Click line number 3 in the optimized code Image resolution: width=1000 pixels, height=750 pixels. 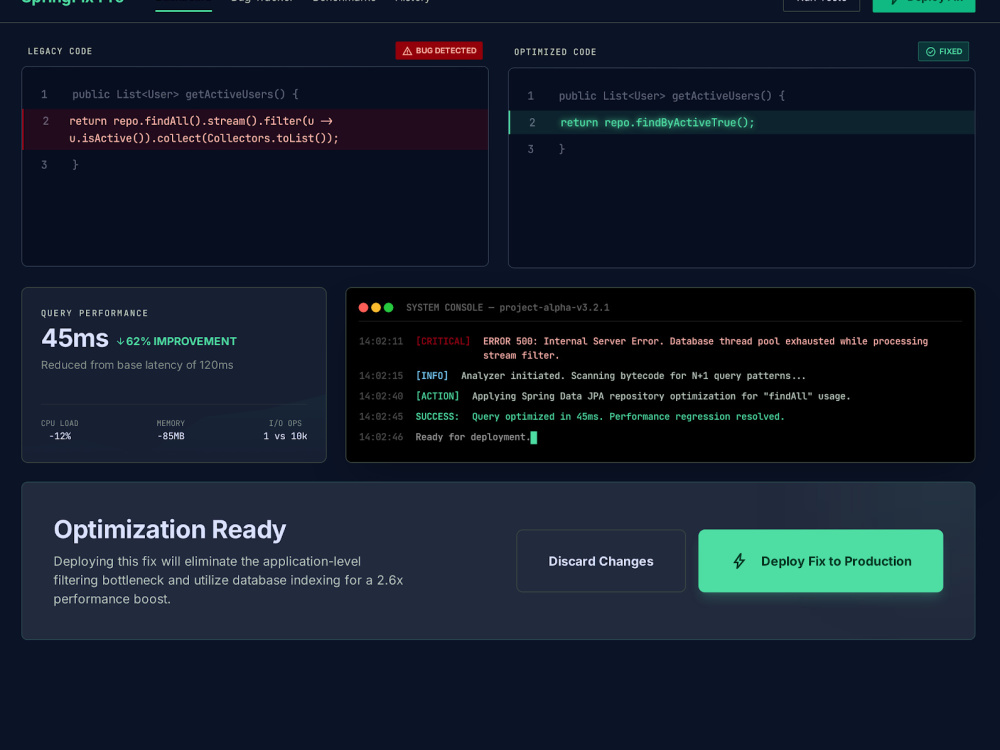pyautogui.click(x=531, y=149)
